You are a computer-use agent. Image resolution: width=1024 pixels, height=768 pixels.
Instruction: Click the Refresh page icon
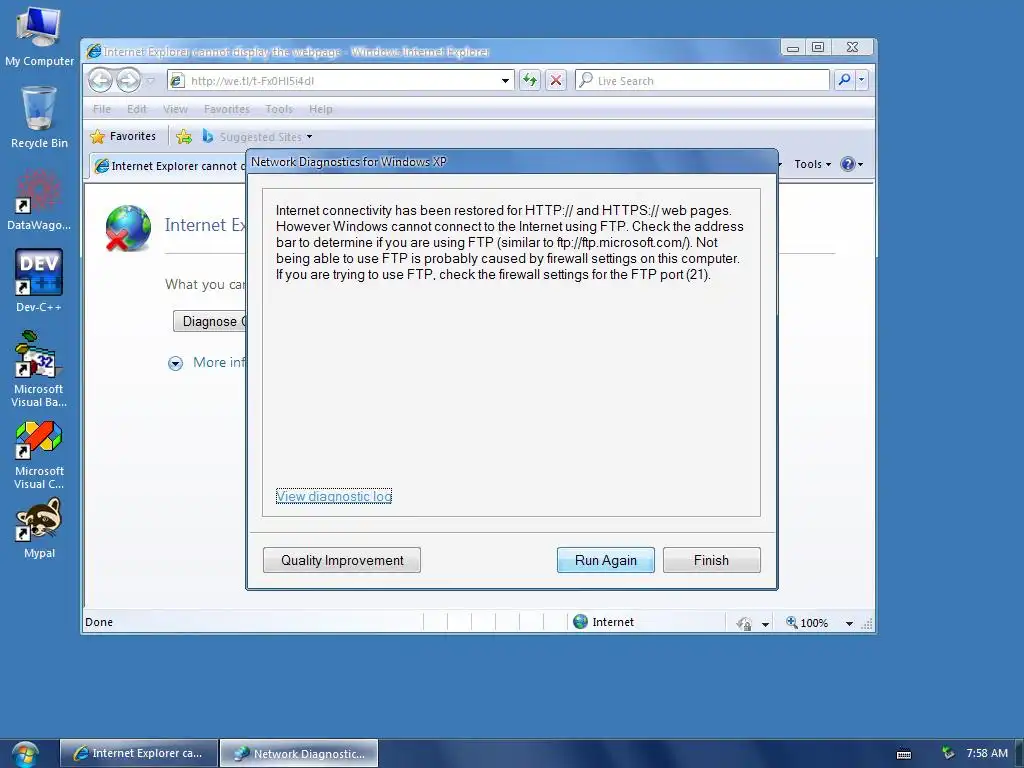(x=530, y=80)
